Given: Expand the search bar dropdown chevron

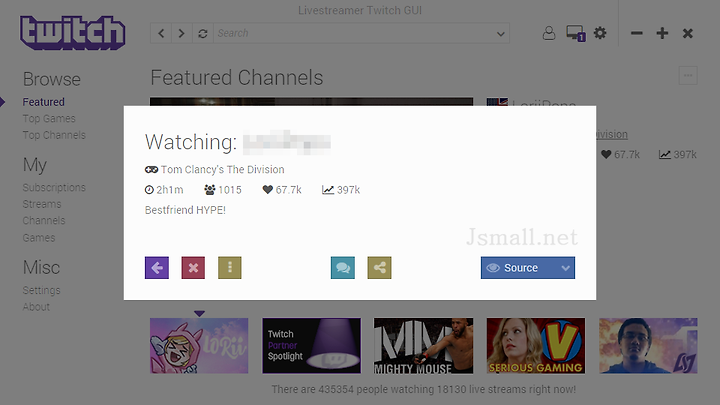Looking at the screenshot, I should 501,34.
